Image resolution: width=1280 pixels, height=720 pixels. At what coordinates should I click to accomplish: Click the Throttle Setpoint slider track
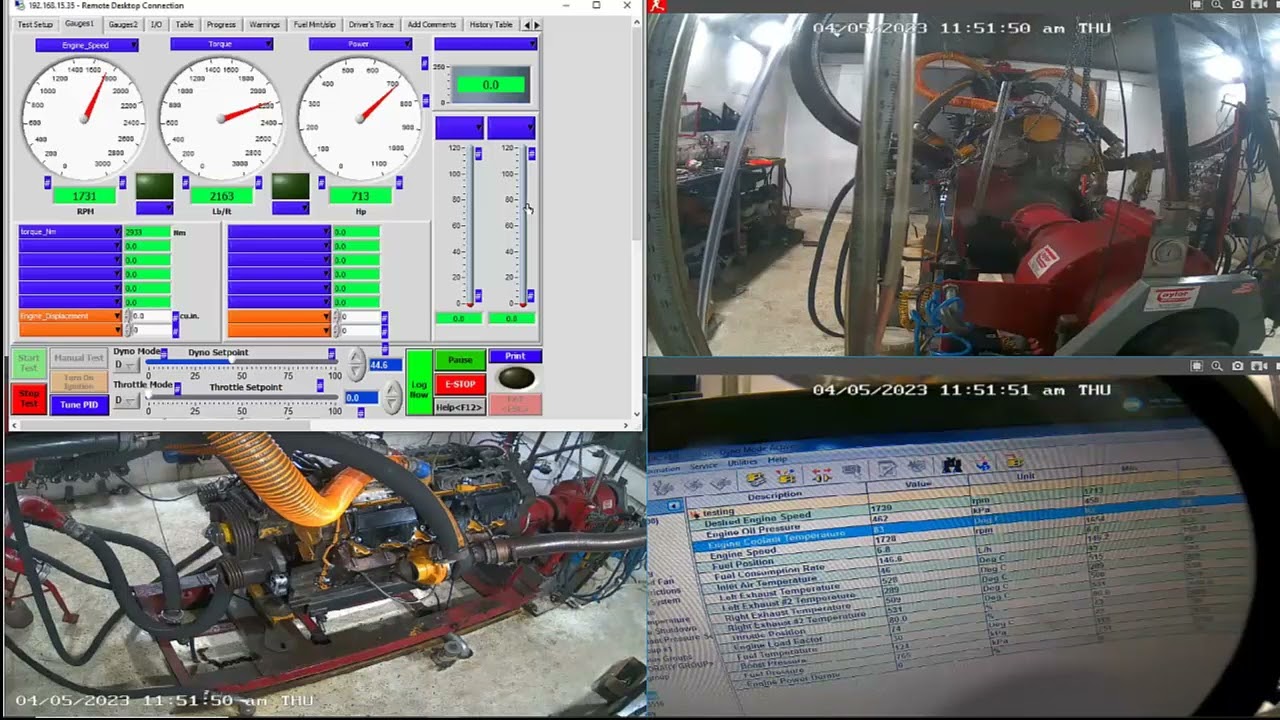click(x=243, y=399)
